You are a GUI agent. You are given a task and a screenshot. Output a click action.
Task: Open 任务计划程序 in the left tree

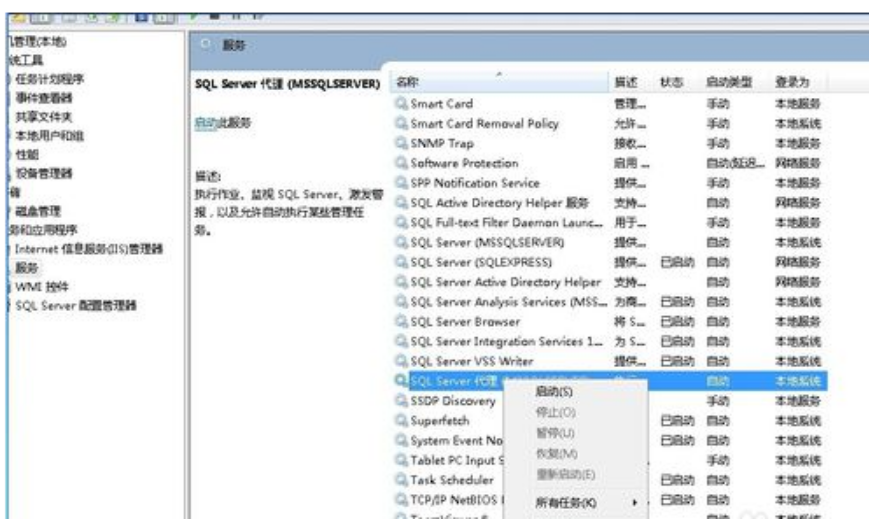tap(49, 79)
